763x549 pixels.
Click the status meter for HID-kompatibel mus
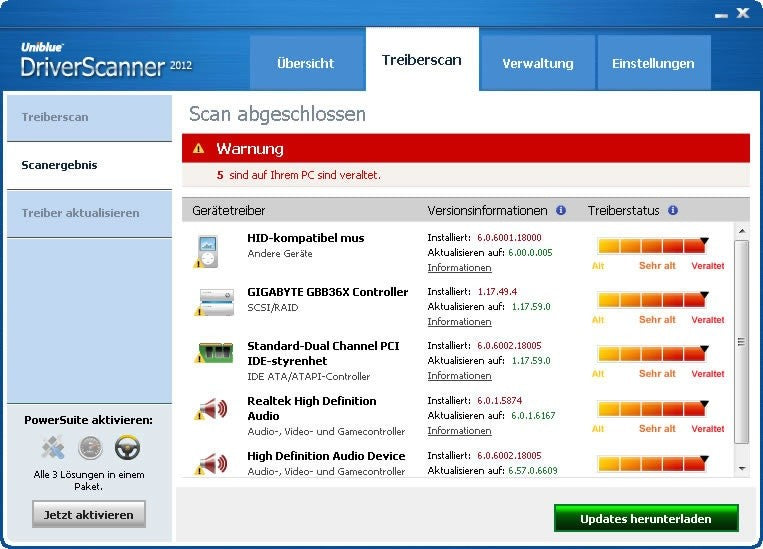click(653, 245)
